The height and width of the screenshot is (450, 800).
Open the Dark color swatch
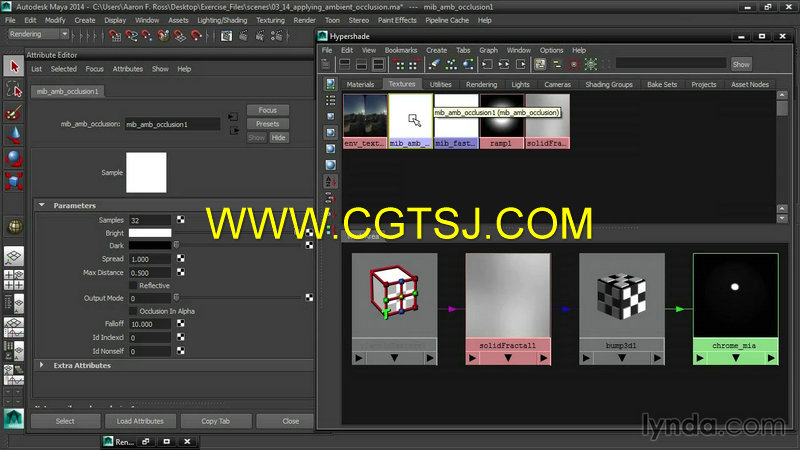pyautogui.click(x=150, y=245)
